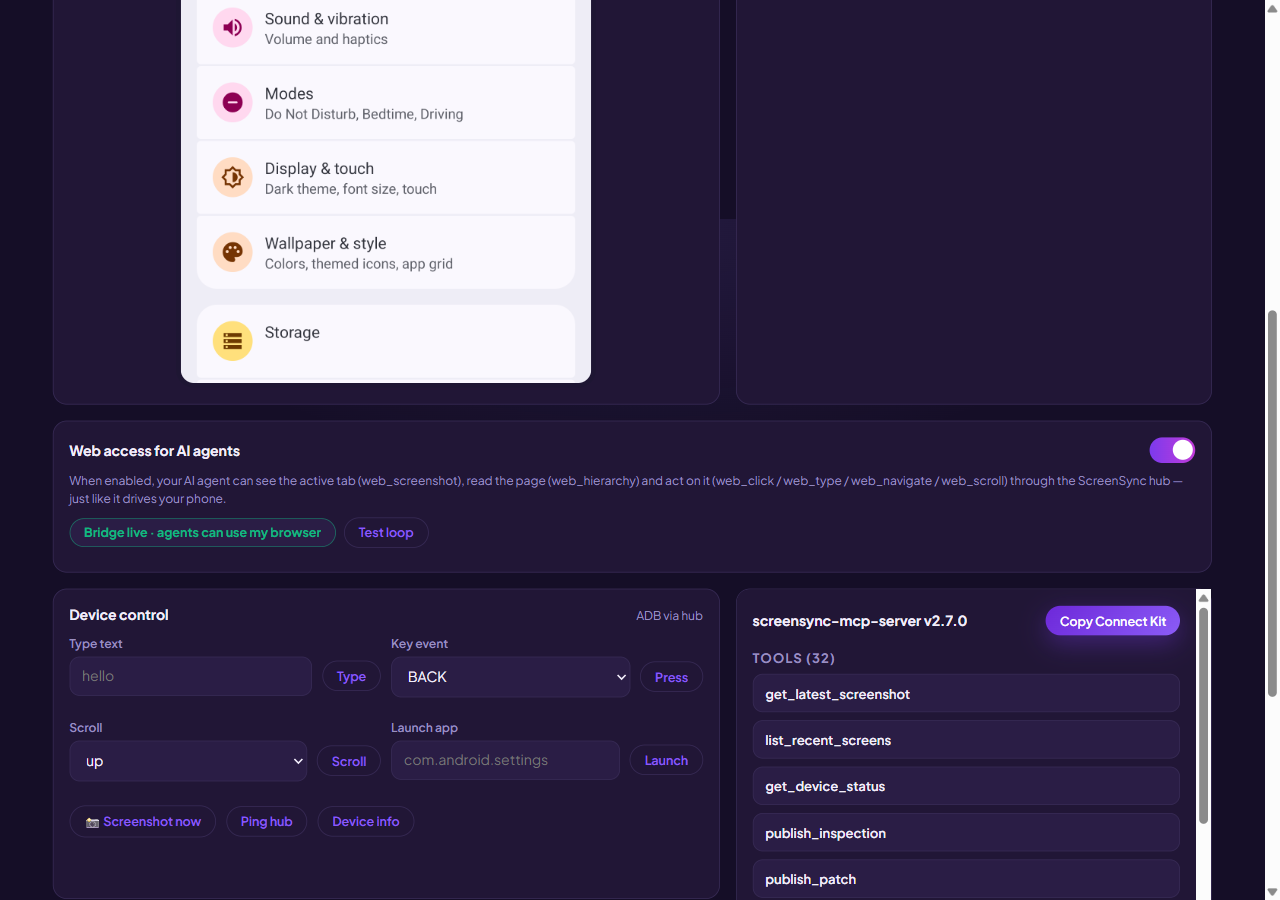Select publish_inspection tool
The image size is (1280, 900).
[966, 833]
